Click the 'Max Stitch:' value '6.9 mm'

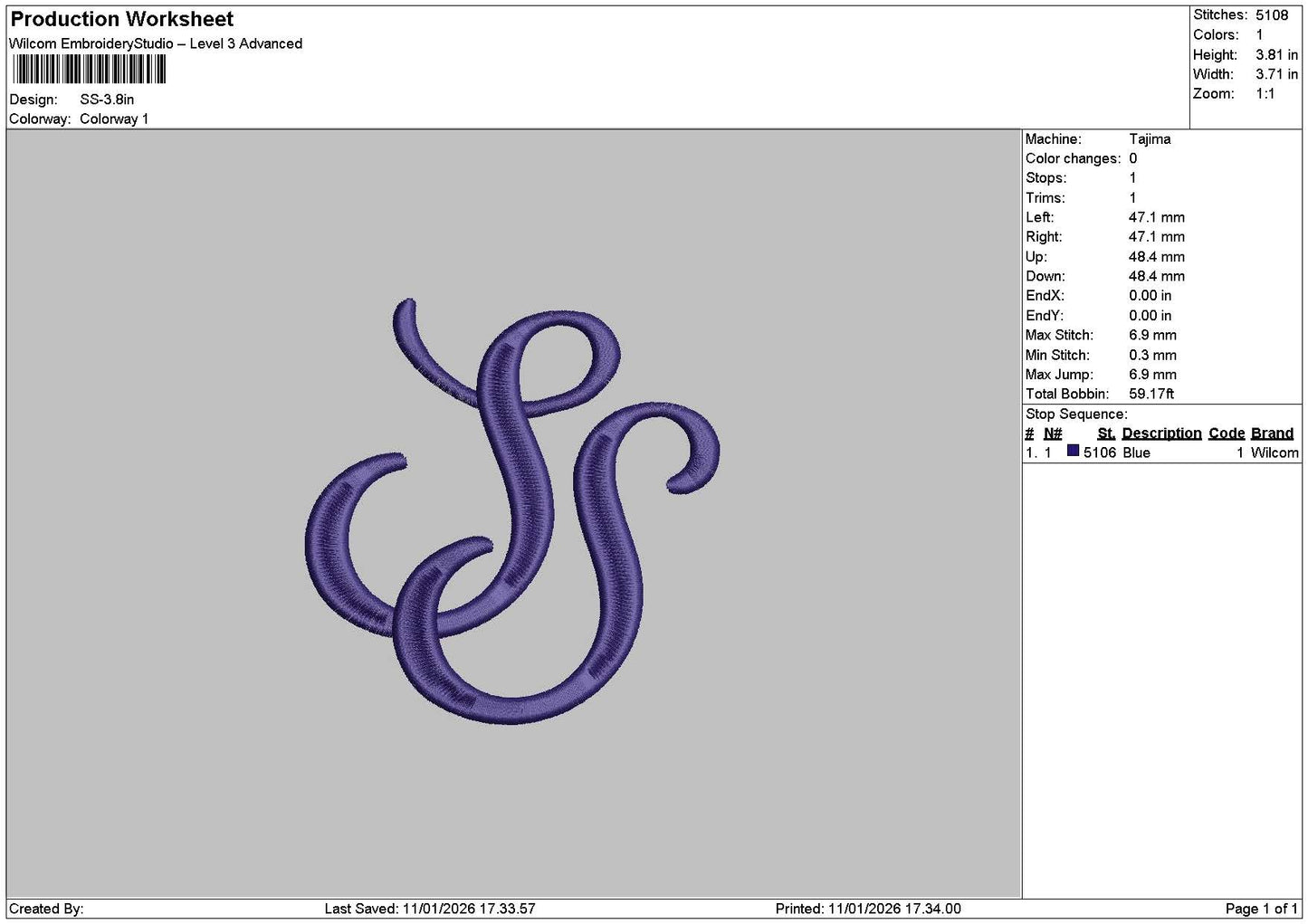click(x=1152, y=335)
